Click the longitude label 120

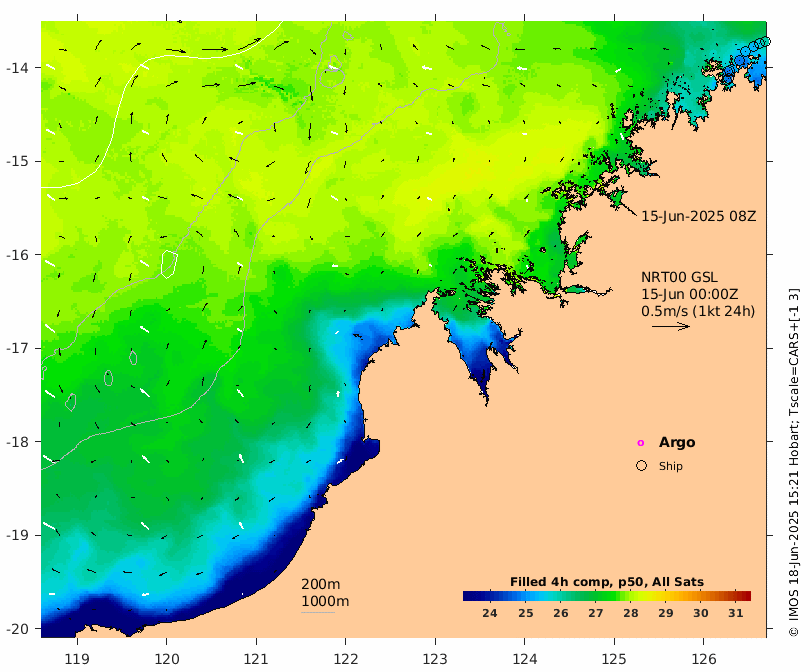[x=167, y=659]
